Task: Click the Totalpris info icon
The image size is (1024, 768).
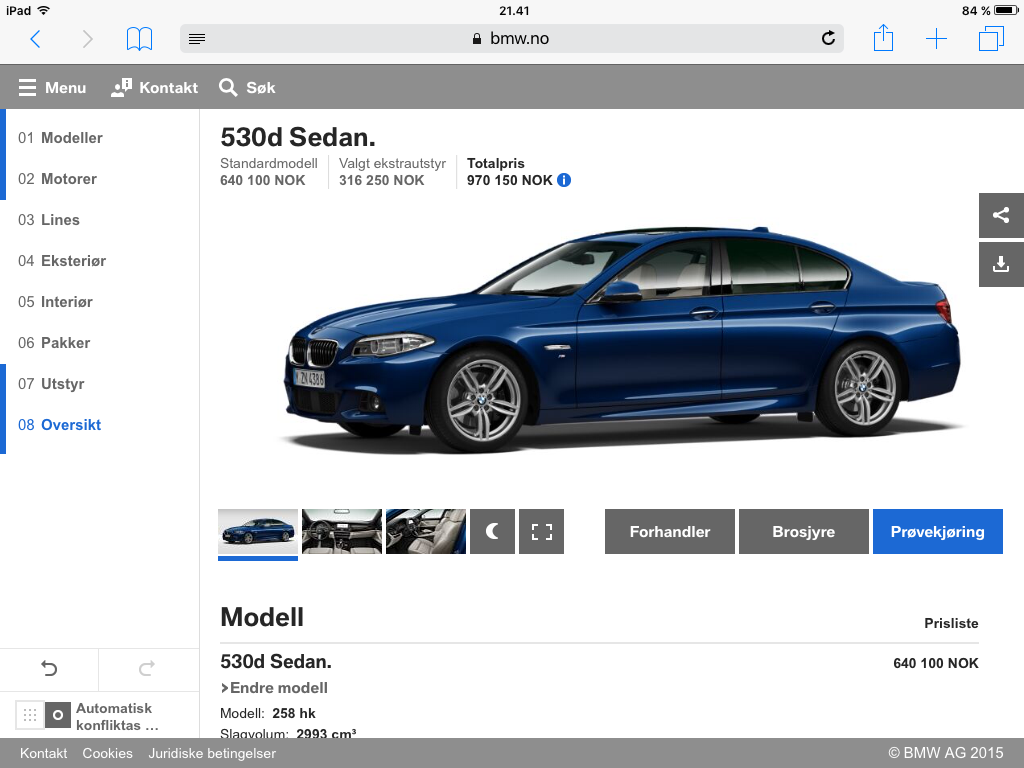Action: 564,180
